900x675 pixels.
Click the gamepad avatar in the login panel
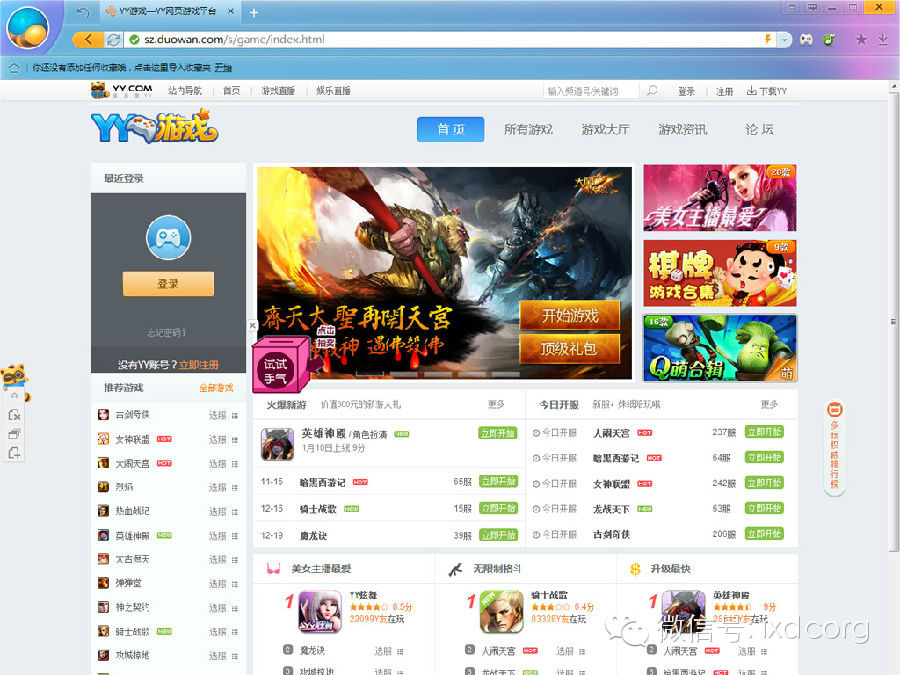point(168,237)
